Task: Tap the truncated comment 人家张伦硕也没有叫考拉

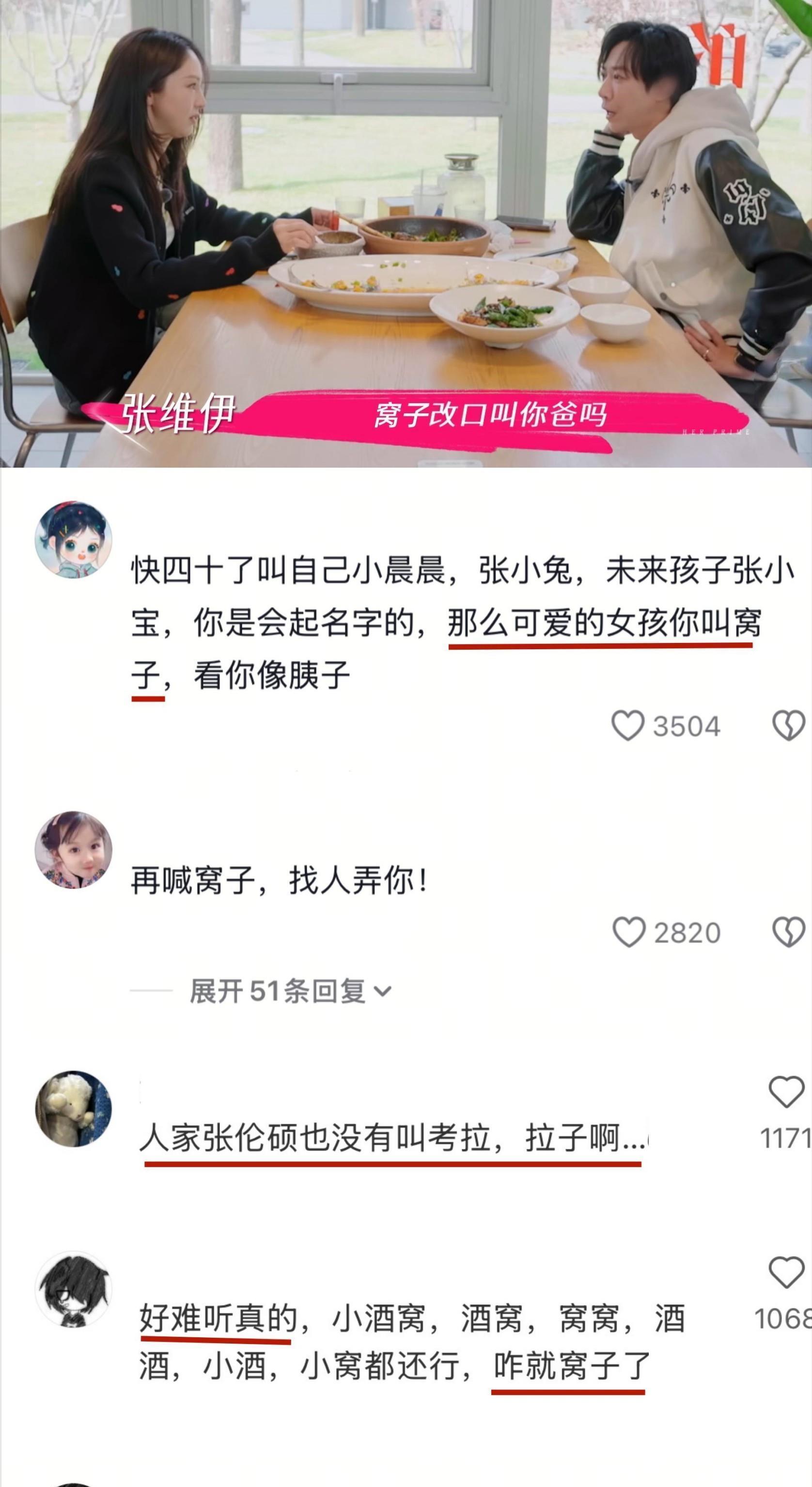Action: click(394, 1139)
